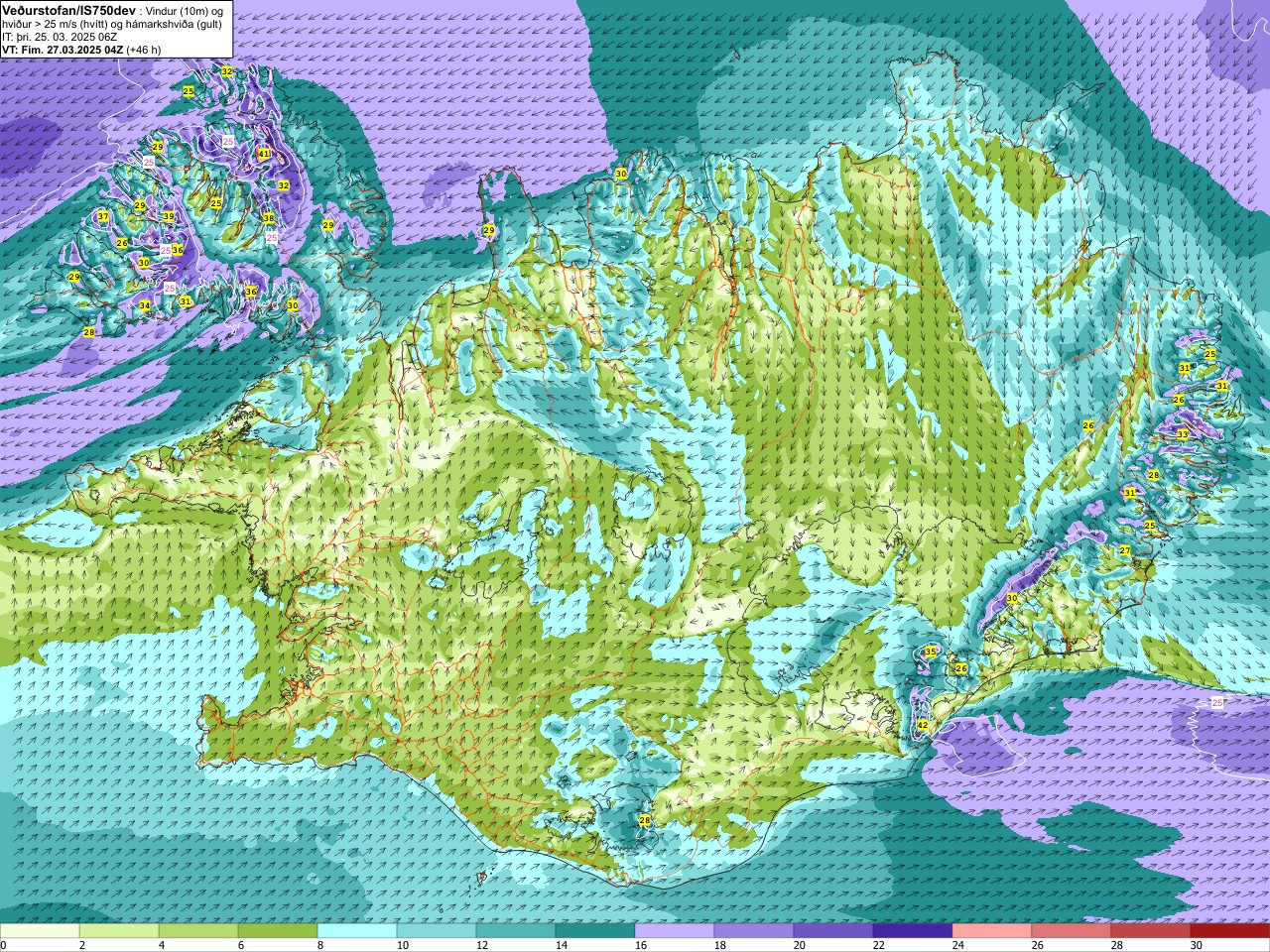This screenshot has height=952, width=1270.
Task: Click the legend scale value 24
Action: pos(958,945)
